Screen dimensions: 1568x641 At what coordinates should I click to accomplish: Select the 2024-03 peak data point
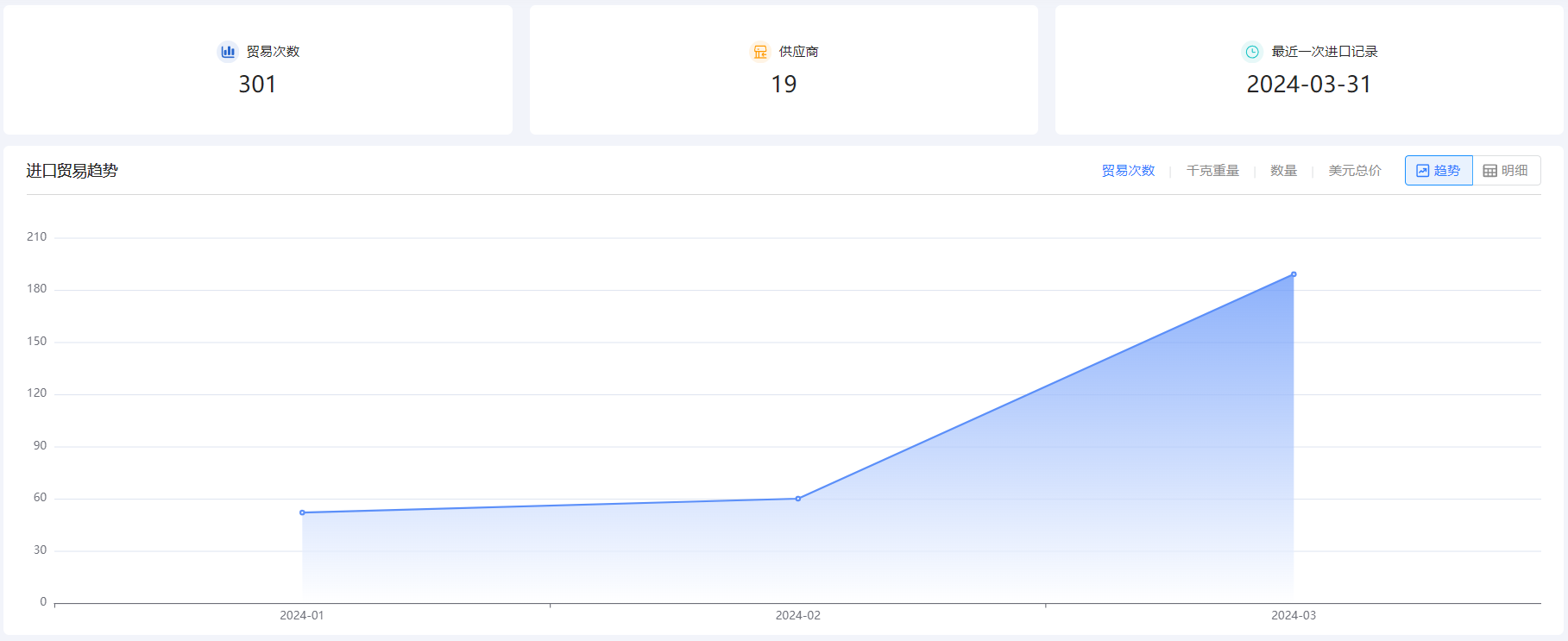tap(1294, 274)
